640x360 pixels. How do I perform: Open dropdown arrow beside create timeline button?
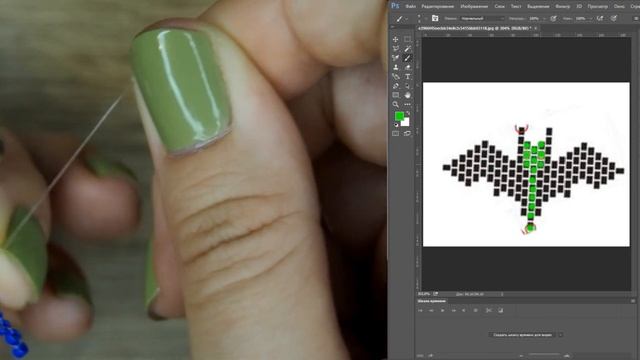point(560,335)
